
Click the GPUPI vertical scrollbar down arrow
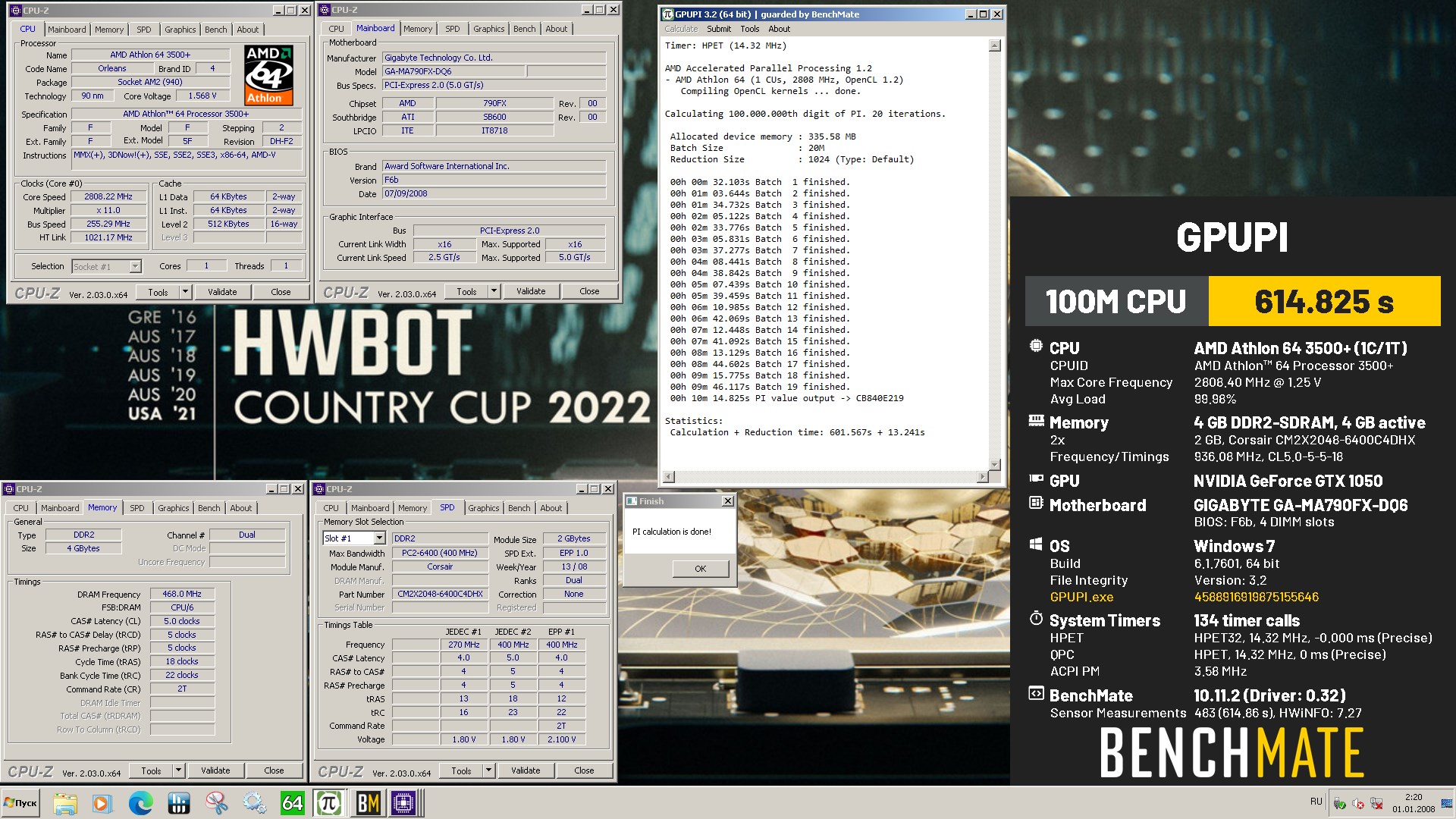995,464
